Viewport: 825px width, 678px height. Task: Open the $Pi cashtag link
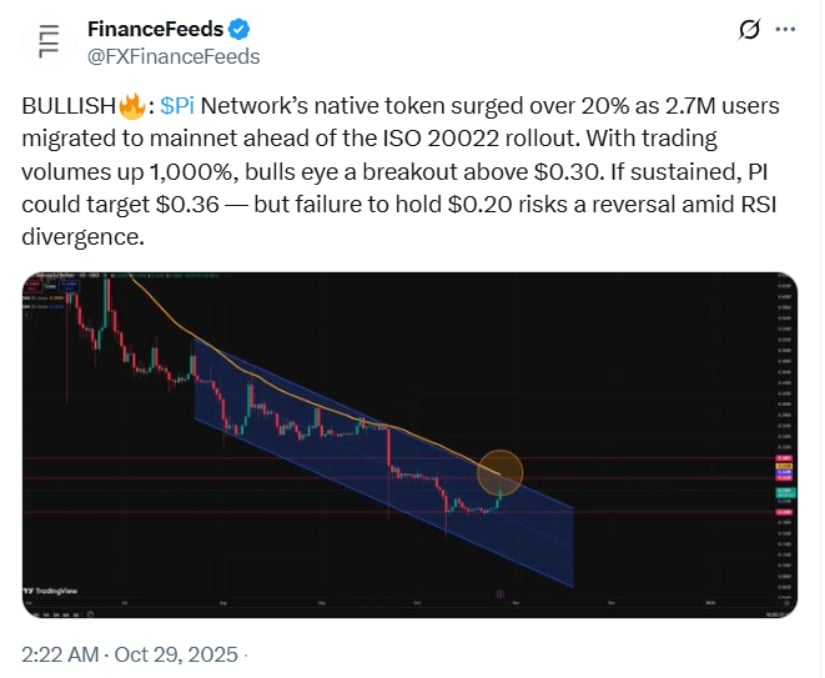(x=177, y=106)
